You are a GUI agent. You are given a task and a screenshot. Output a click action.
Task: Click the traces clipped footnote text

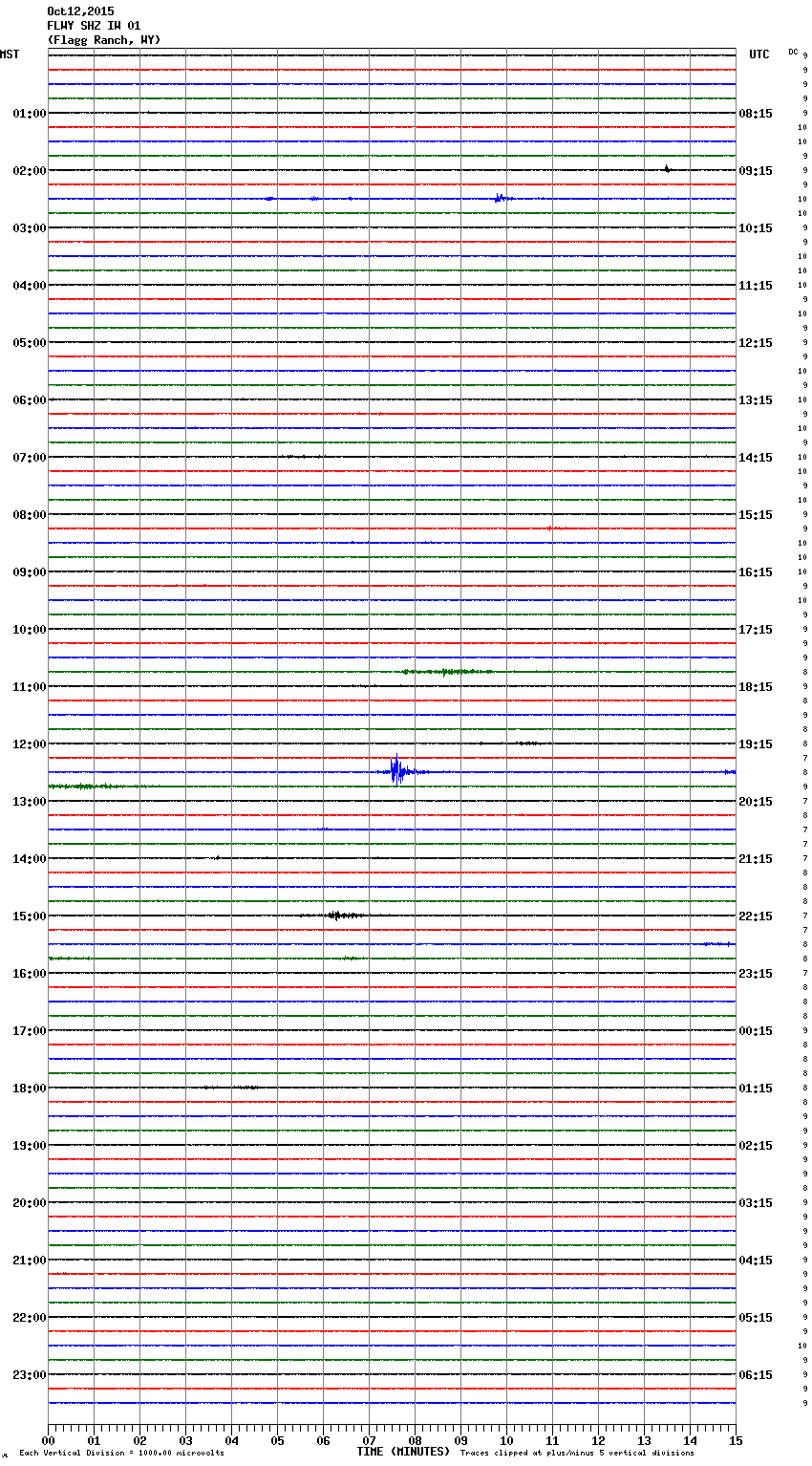(577, 1454)
